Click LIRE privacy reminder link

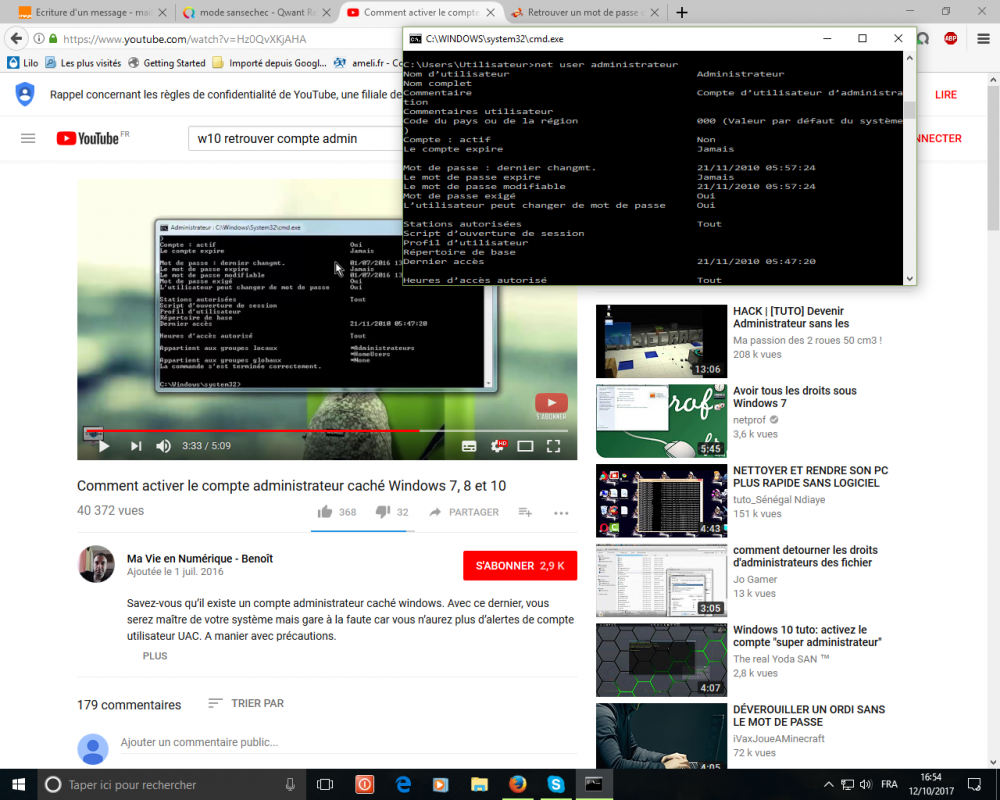pos(946,94)
